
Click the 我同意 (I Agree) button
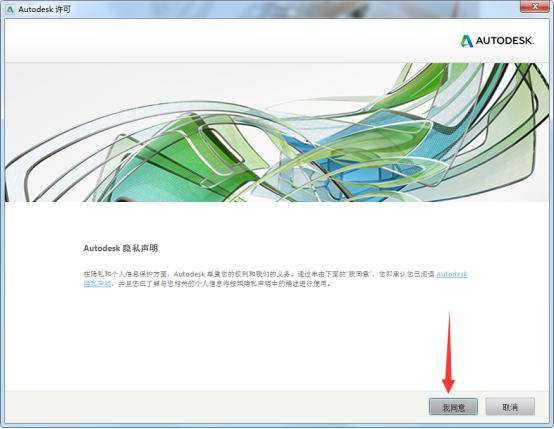pyautogui.click(x=453, y=407)
